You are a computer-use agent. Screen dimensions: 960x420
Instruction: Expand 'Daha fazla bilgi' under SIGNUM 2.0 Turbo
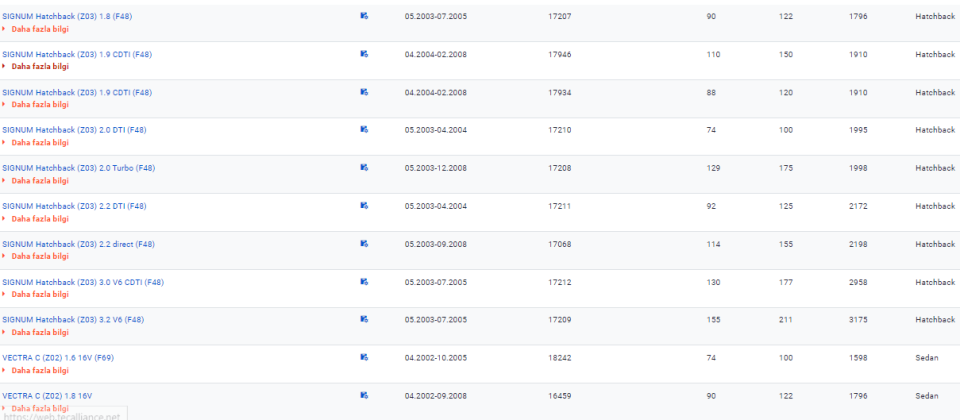(40, 181)
